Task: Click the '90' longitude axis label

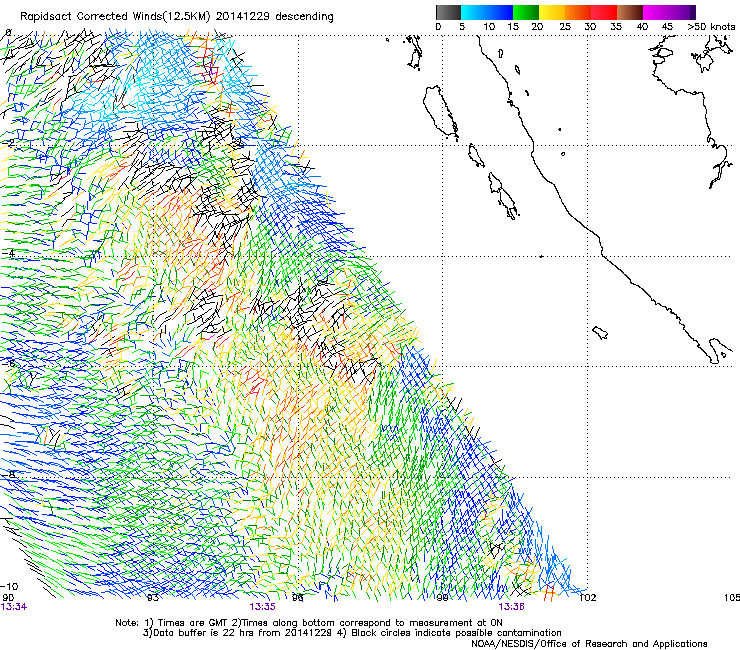Action: (x=8, y=598)
